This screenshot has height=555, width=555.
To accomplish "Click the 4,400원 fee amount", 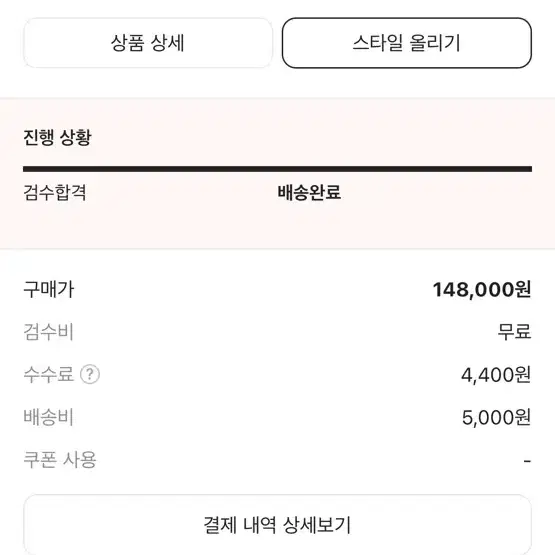I will [x=496, y=374].
